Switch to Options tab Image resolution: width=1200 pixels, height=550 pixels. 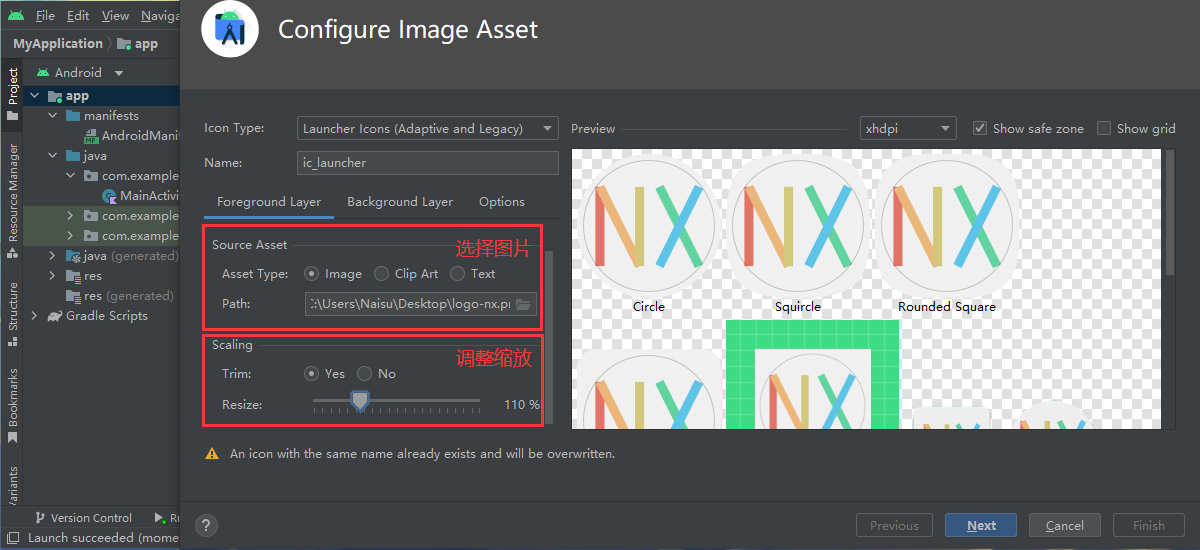coord(502,202)
